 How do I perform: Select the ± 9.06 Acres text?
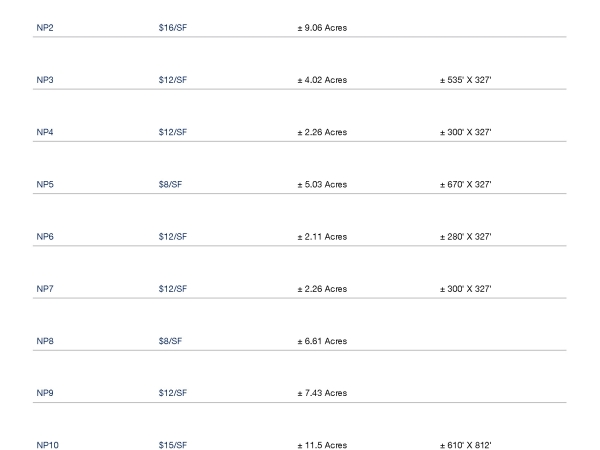click(x=322, y=28)
